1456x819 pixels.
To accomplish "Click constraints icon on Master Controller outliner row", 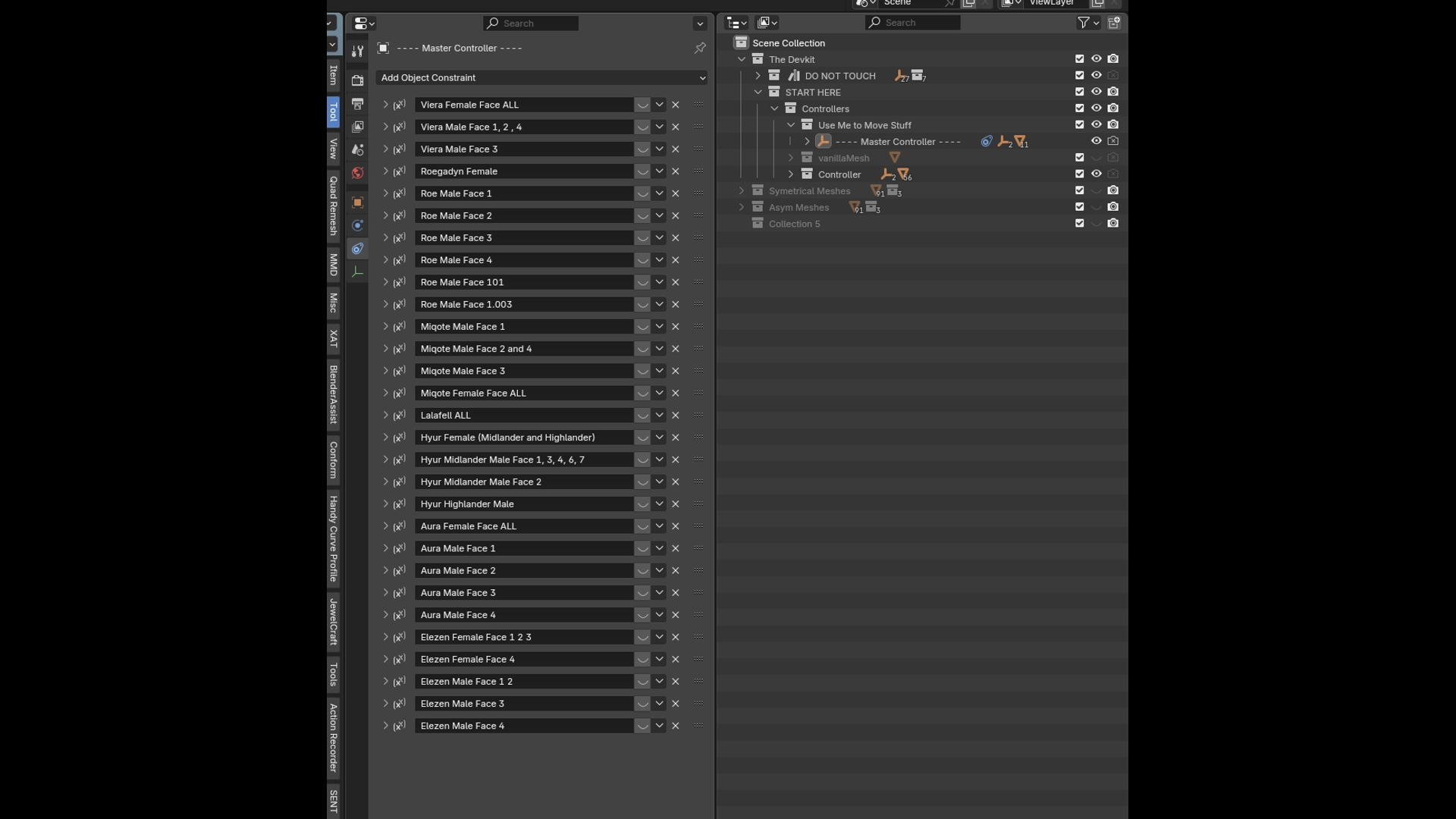I will pos(986,142).
